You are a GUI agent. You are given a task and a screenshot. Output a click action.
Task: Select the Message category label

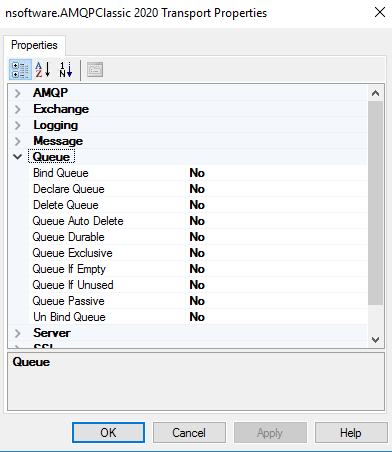(58, 141)
